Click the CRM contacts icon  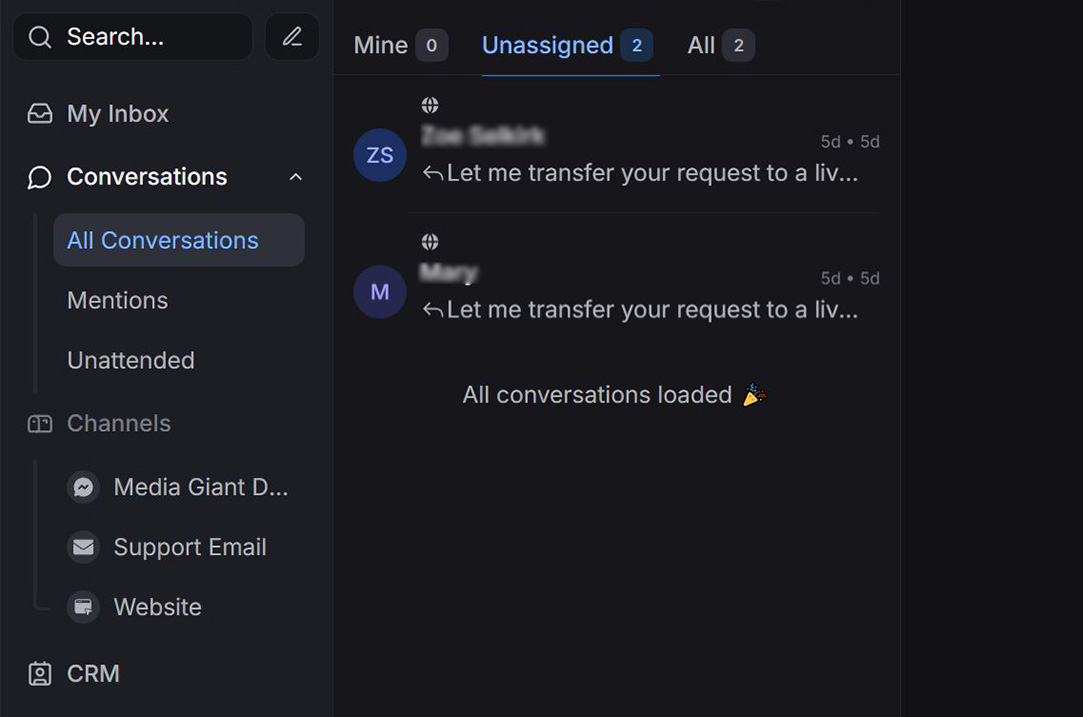tap(40, 674)
